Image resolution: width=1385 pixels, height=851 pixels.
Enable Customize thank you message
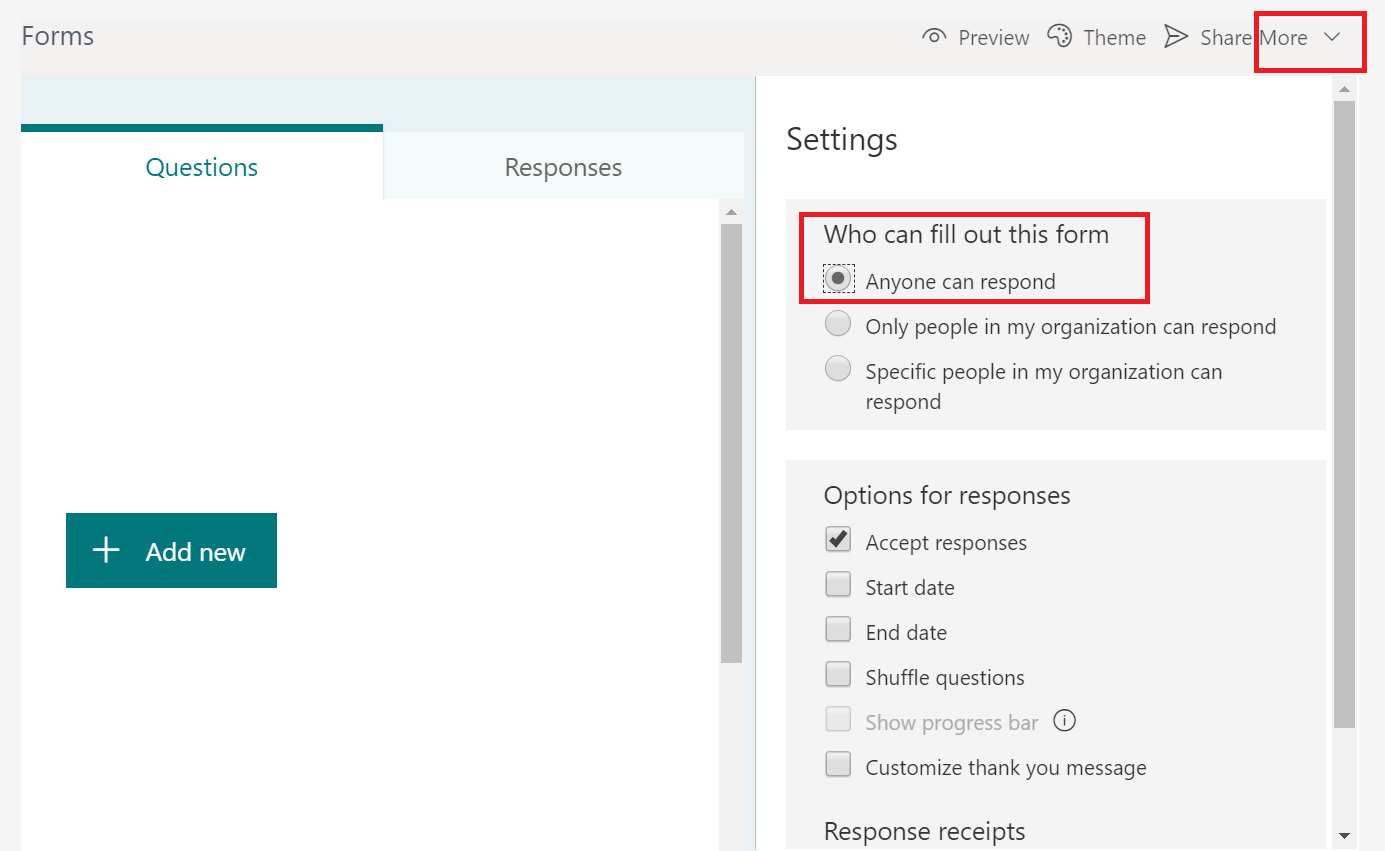[x=838, y=764]
